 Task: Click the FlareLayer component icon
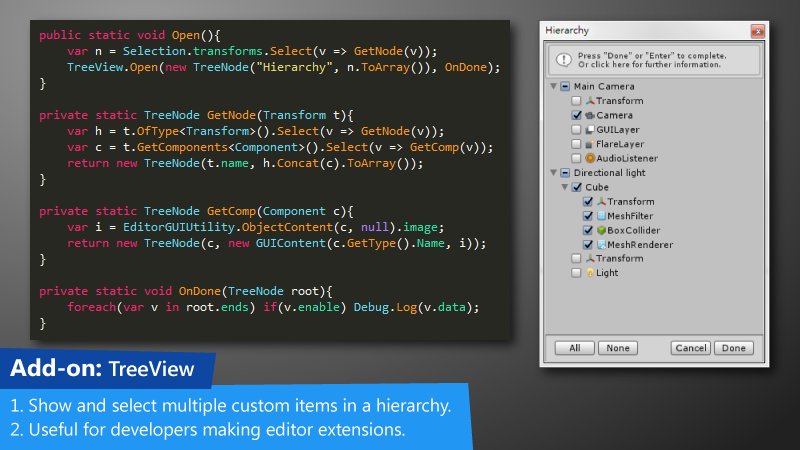tap(590, 144)
